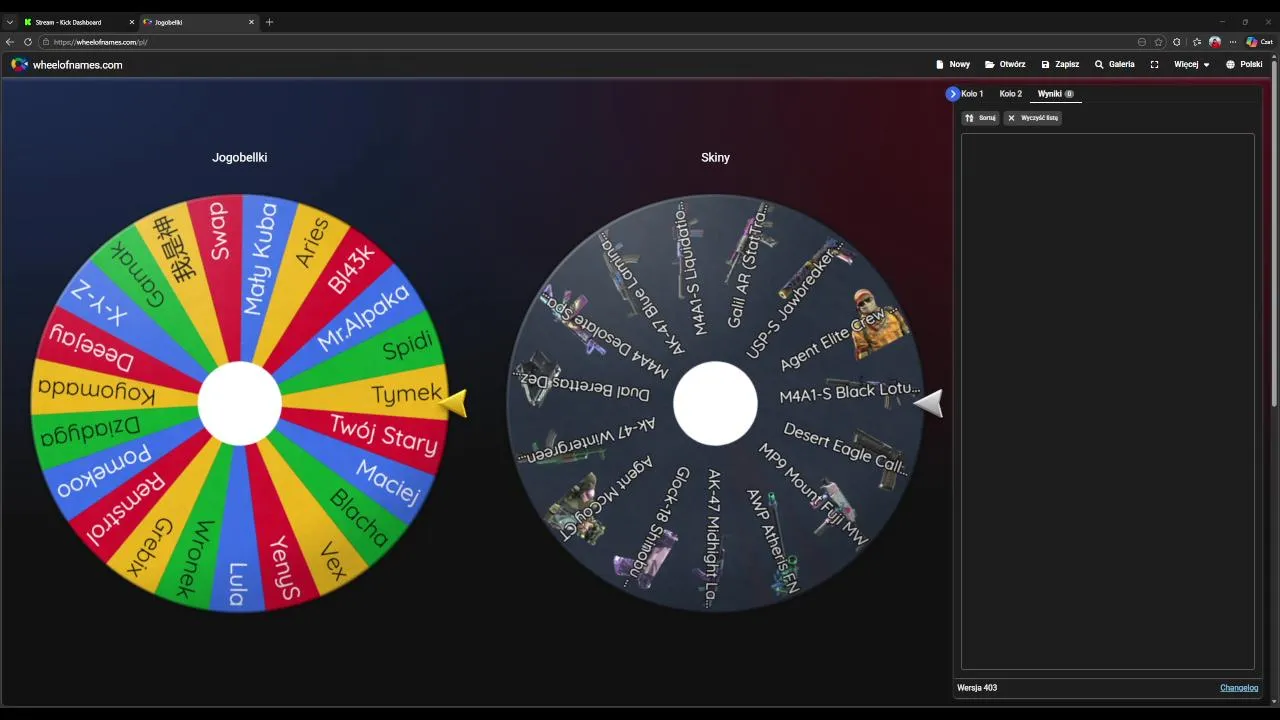Sort results with Sortuj button
The image size is (1280, 720).
(x=980, y=118)
